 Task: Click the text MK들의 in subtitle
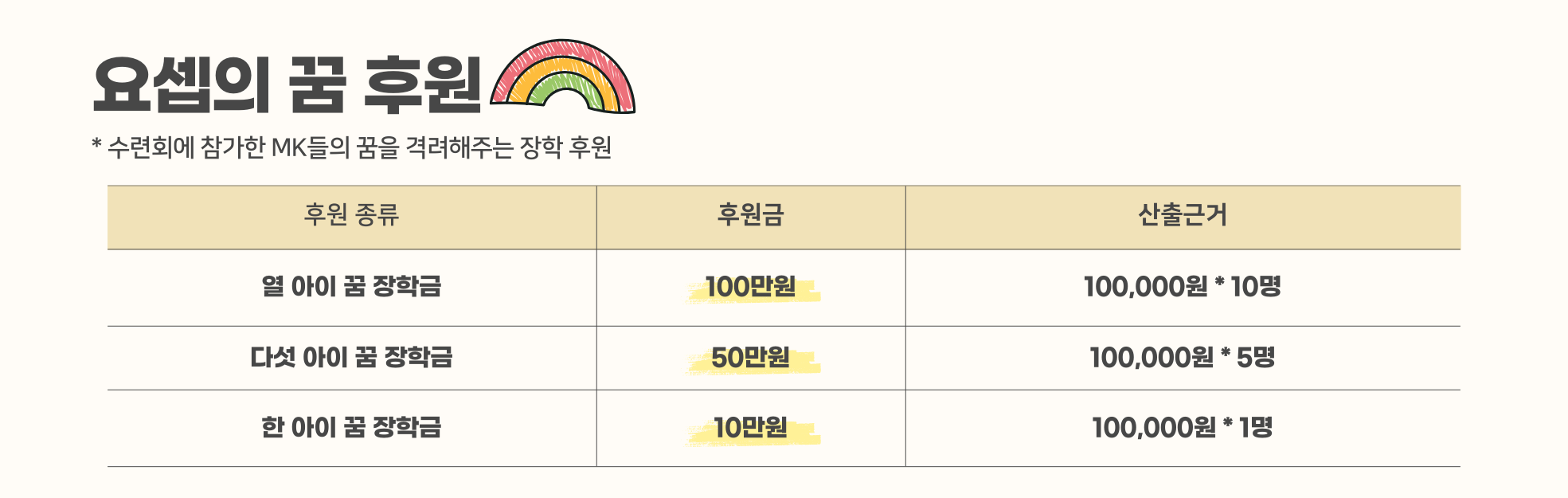pyautogui.click(x=311, y=147)
